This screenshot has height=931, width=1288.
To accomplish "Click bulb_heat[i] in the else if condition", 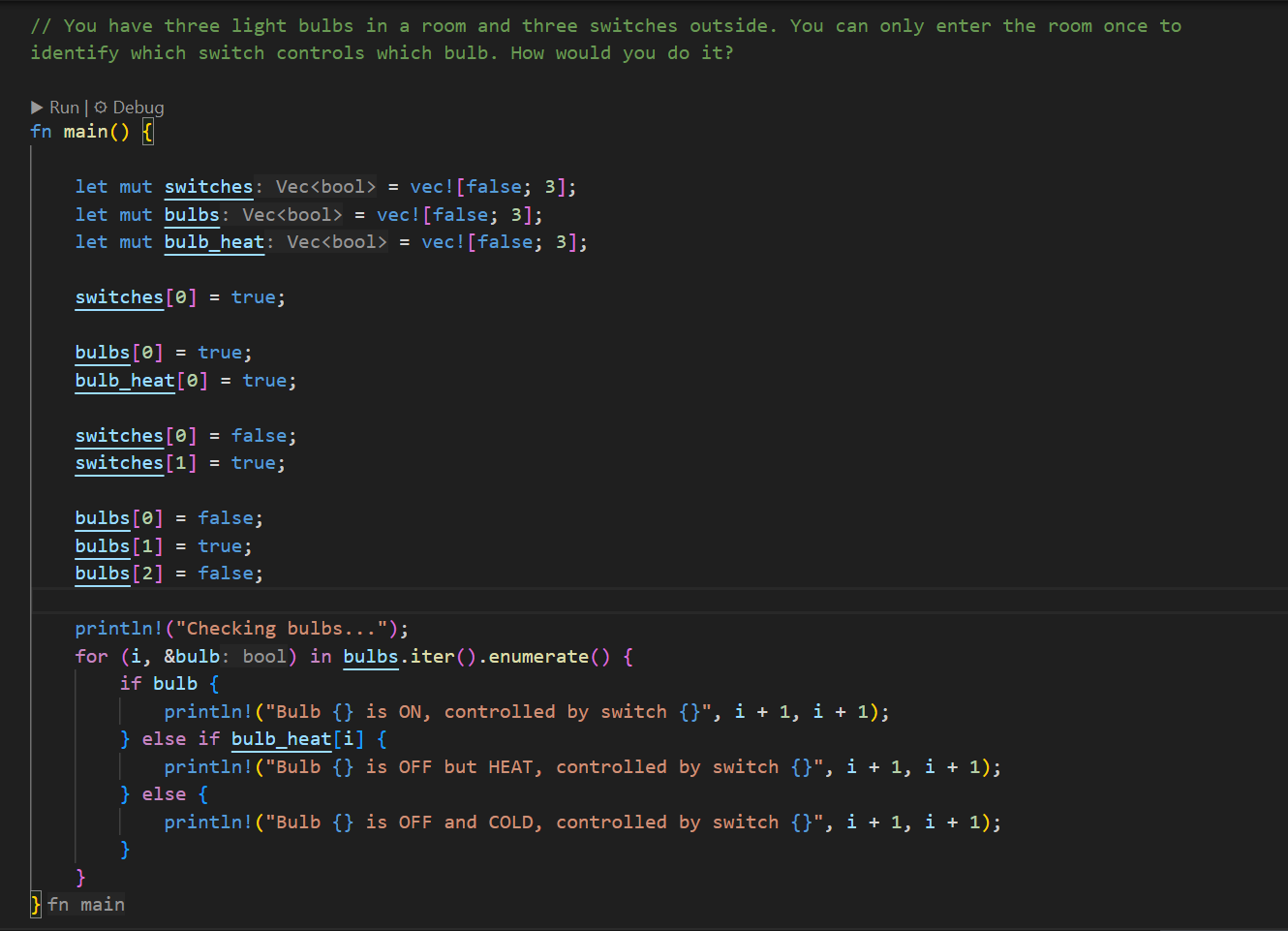I will (x=297, y=739).
